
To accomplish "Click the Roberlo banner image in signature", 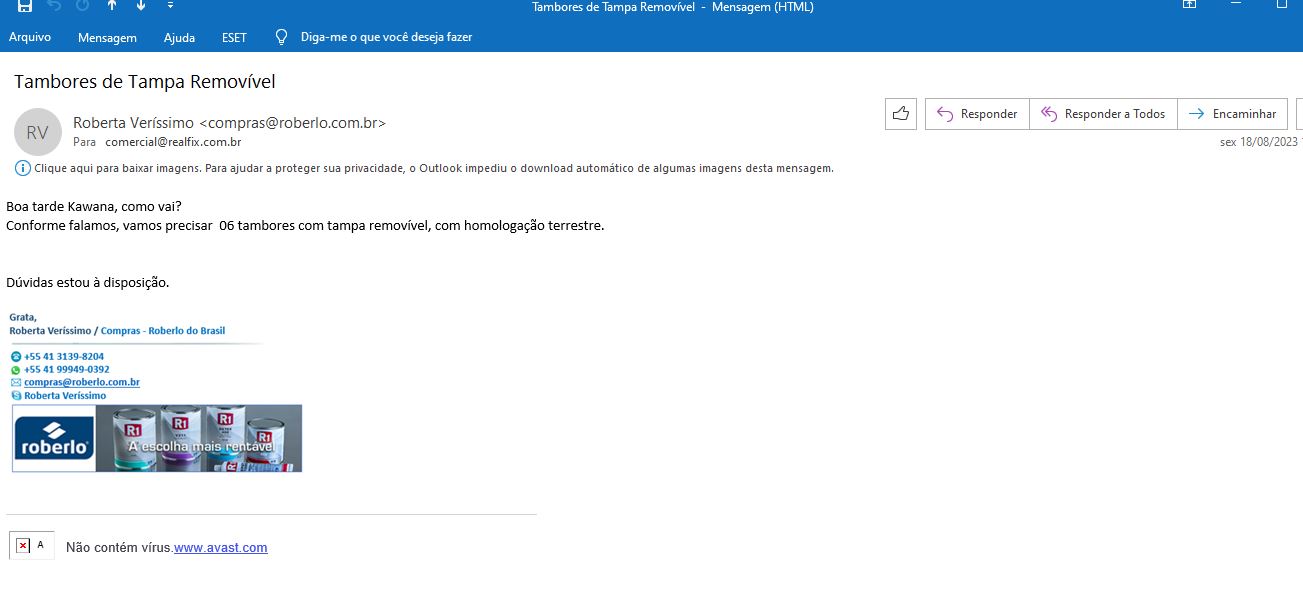I will point(157,438).
